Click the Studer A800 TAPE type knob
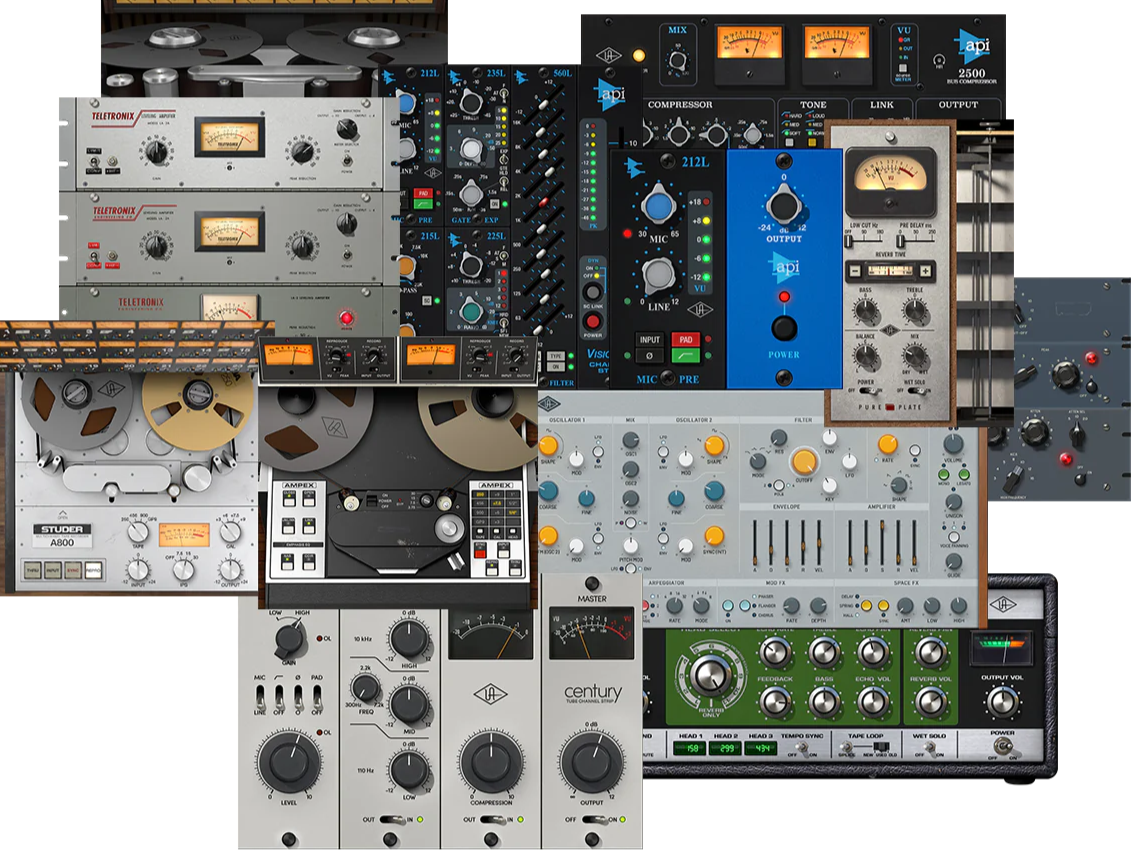 click(x=138, y=533)
